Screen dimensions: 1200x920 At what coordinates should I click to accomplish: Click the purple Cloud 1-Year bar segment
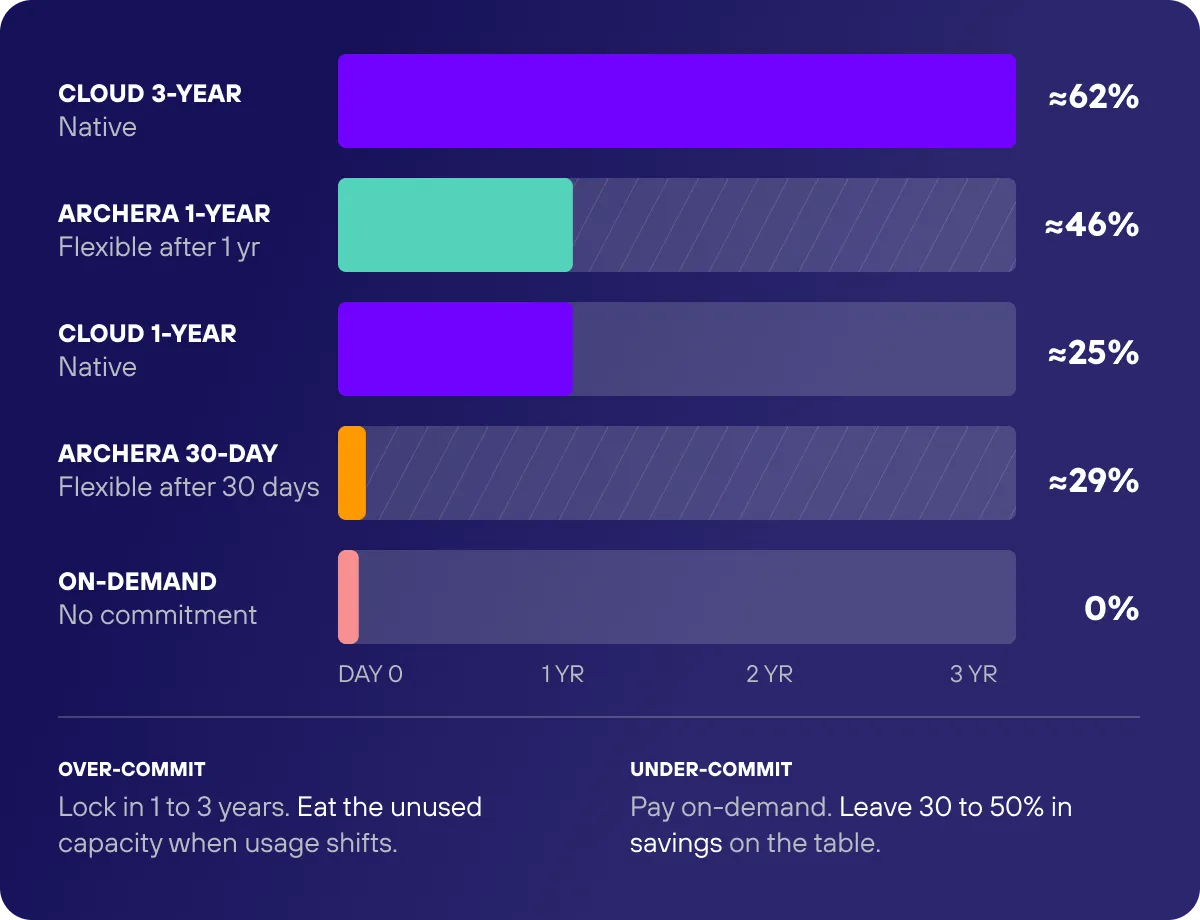pyautogui.click(x=455, y=349)
